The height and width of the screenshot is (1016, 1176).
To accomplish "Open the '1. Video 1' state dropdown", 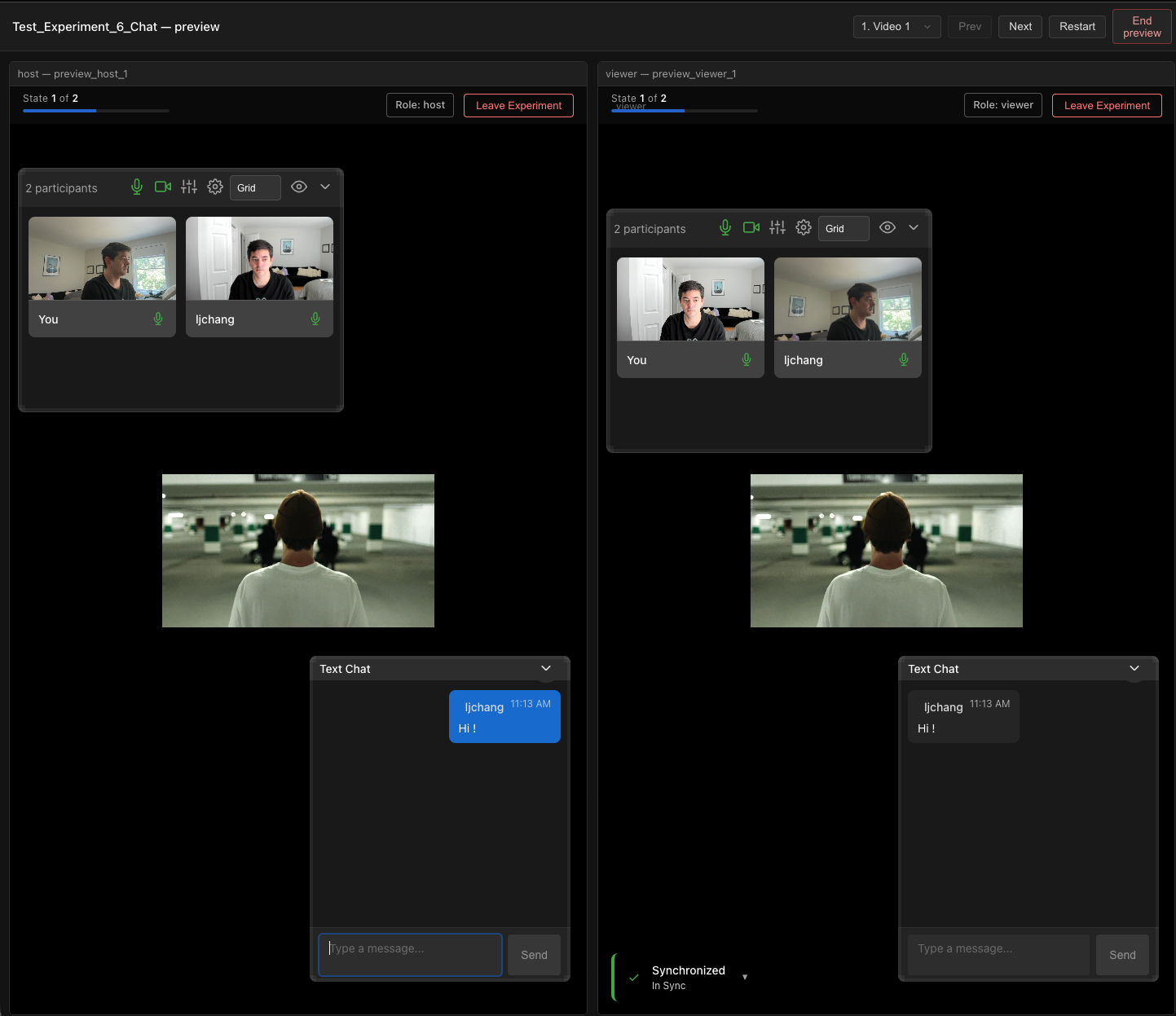I will point(896,27).
